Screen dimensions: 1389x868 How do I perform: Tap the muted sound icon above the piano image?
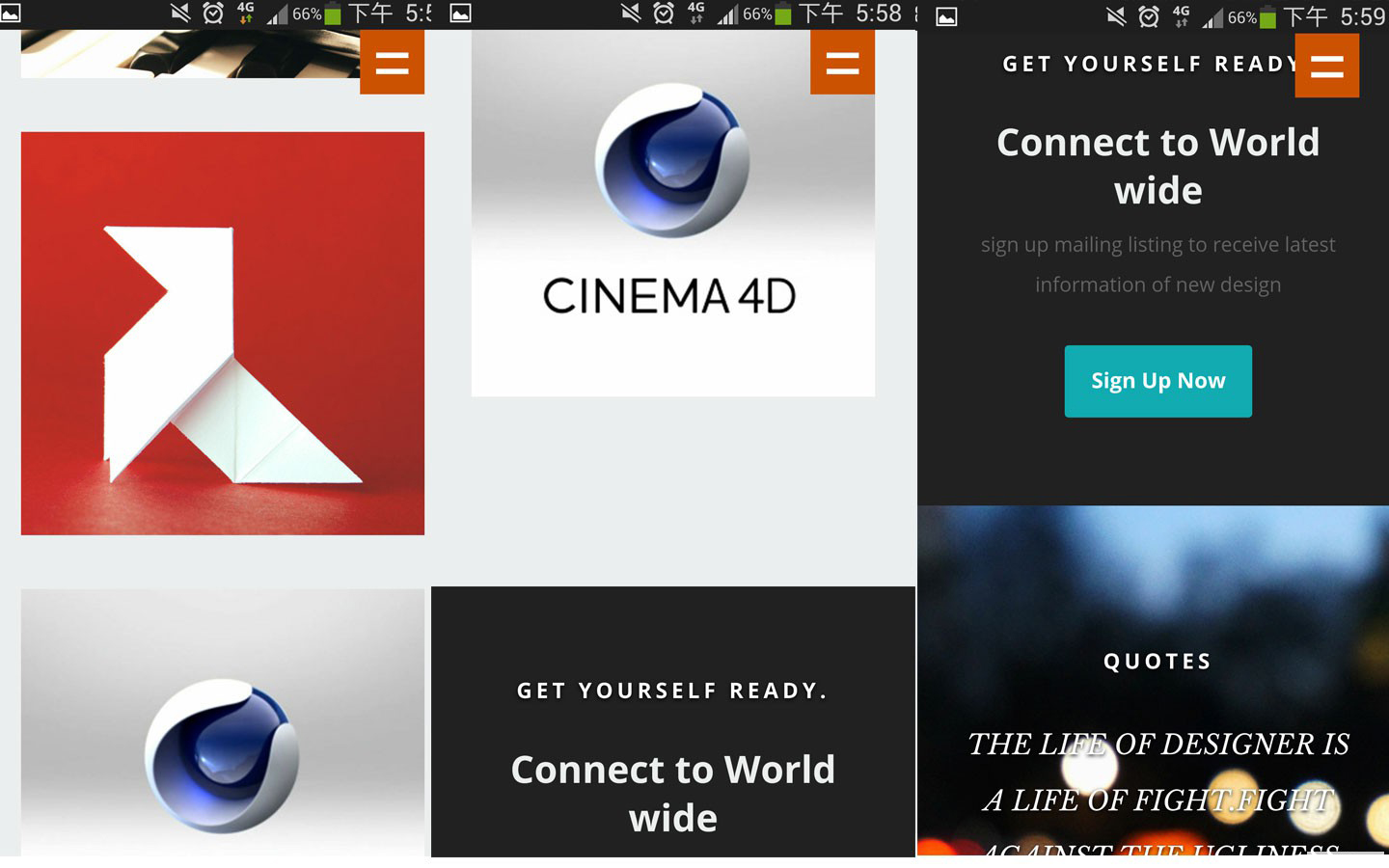[x=180, y=14]
